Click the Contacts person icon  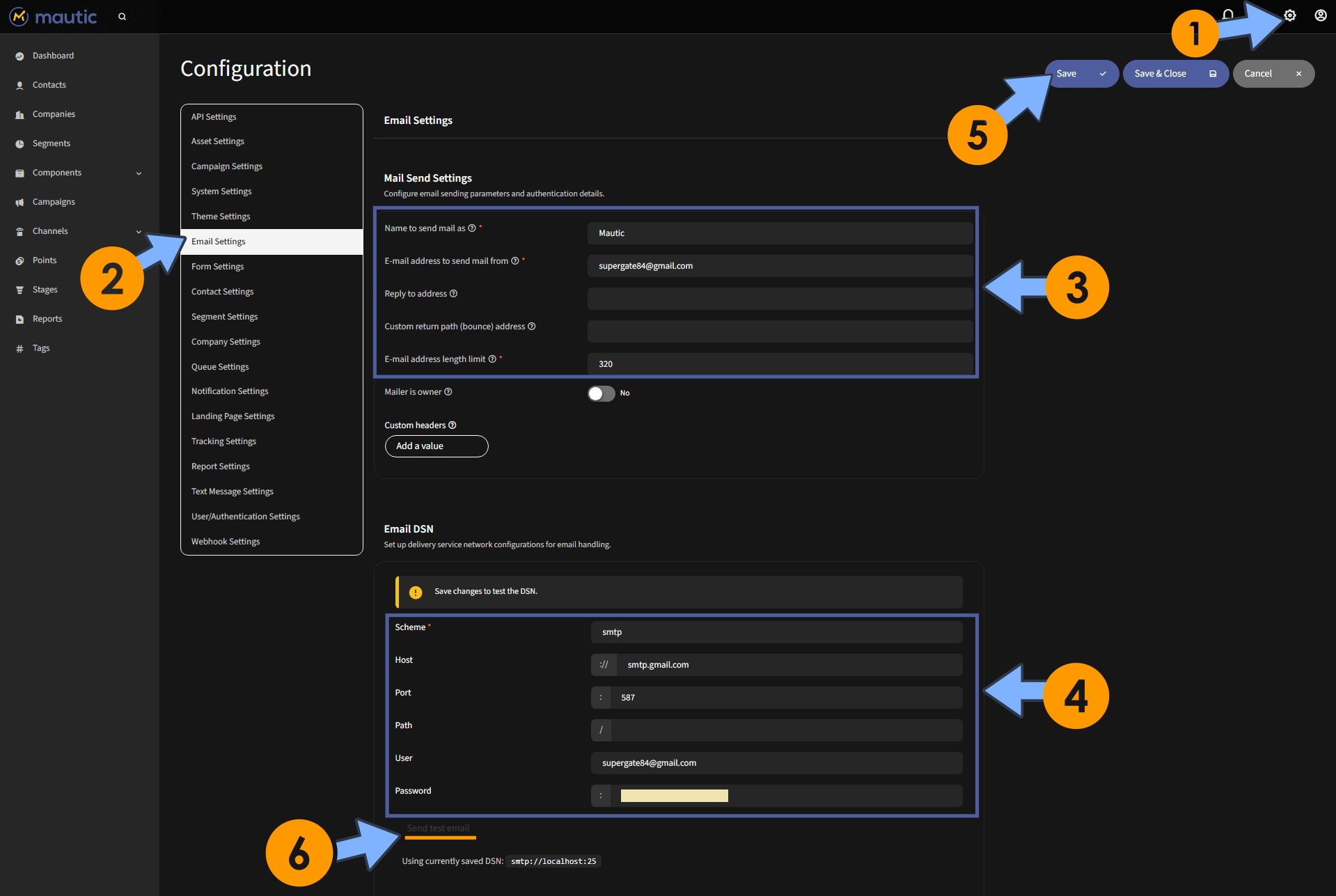(x=19, y=85)
